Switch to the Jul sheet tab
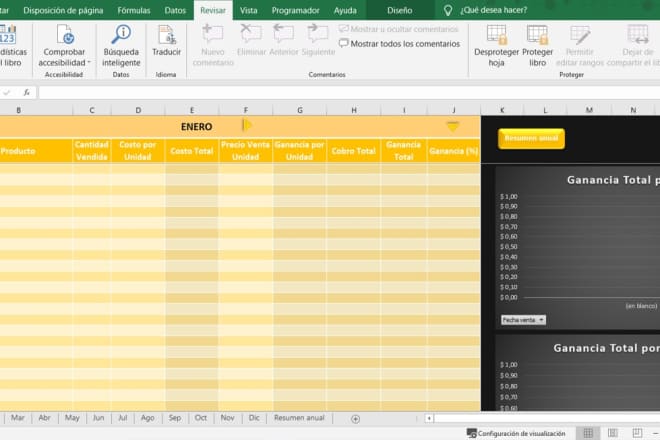This screenshot has width=660, height=440. point(122,418)
